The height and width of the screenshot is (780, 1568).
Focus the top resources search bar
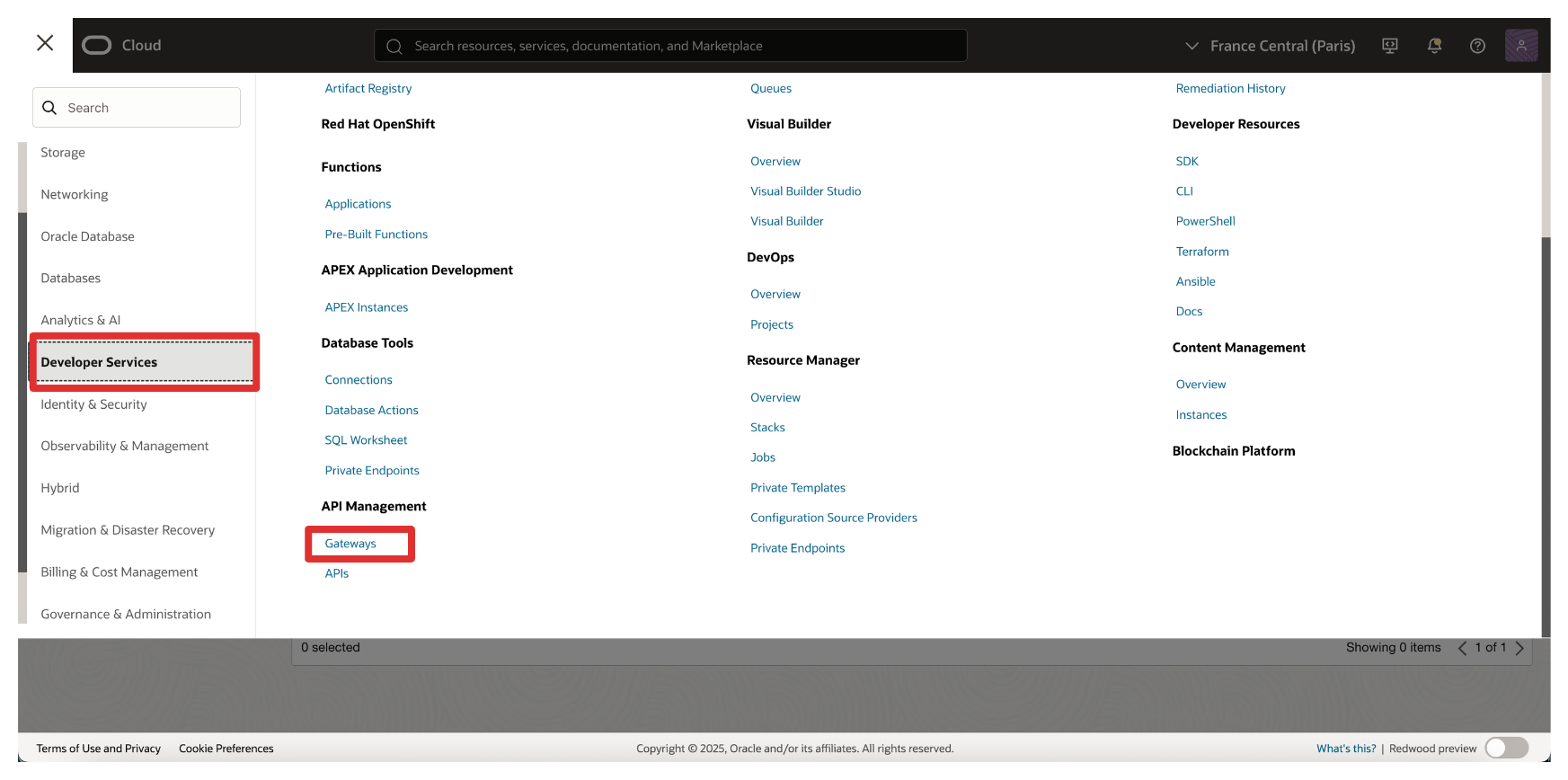click(x=669, y=46)
